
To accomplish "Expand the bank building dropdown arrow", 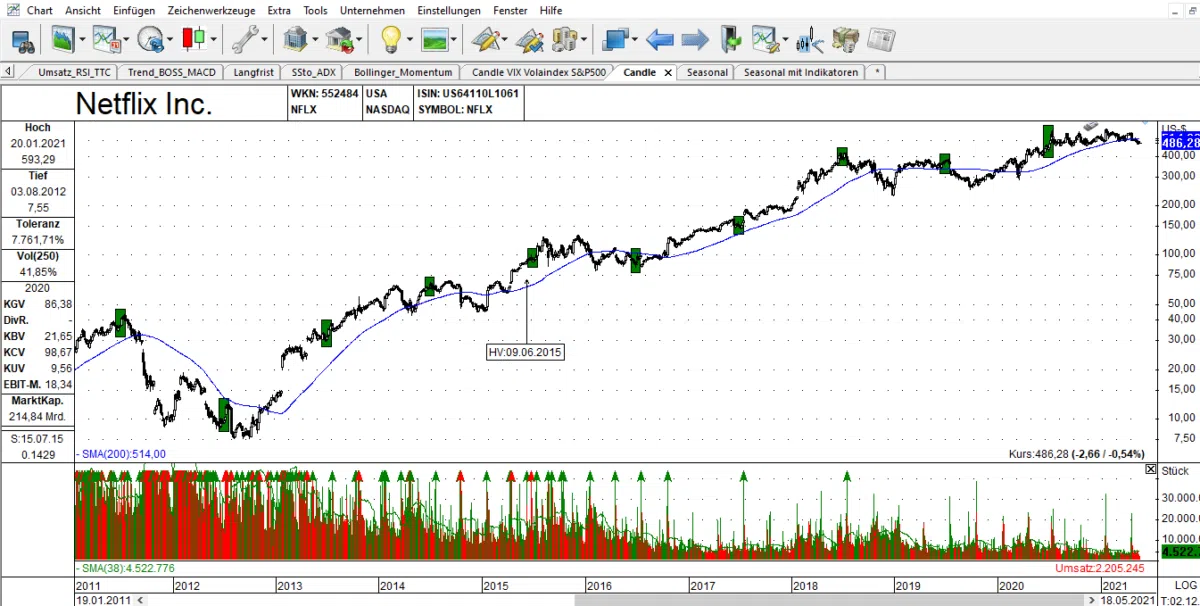I will pyautogui.click(x=315, y=41).
